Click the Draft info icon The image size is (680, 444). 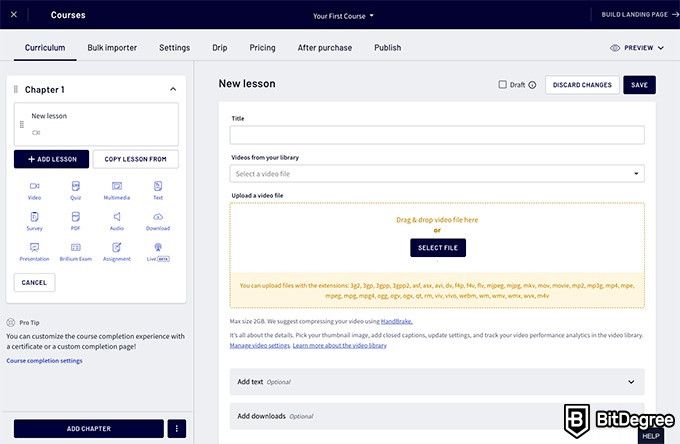532,85
